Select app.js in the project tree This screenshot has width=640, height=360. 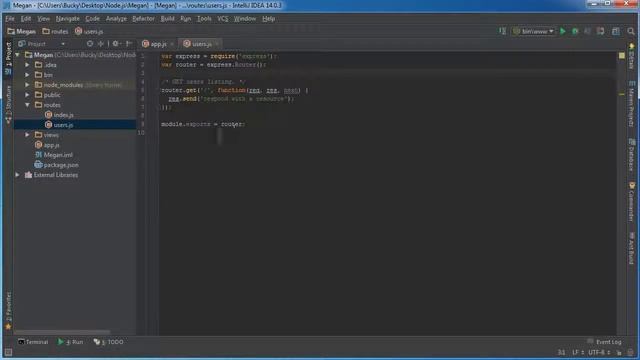(x=47, y=145)
